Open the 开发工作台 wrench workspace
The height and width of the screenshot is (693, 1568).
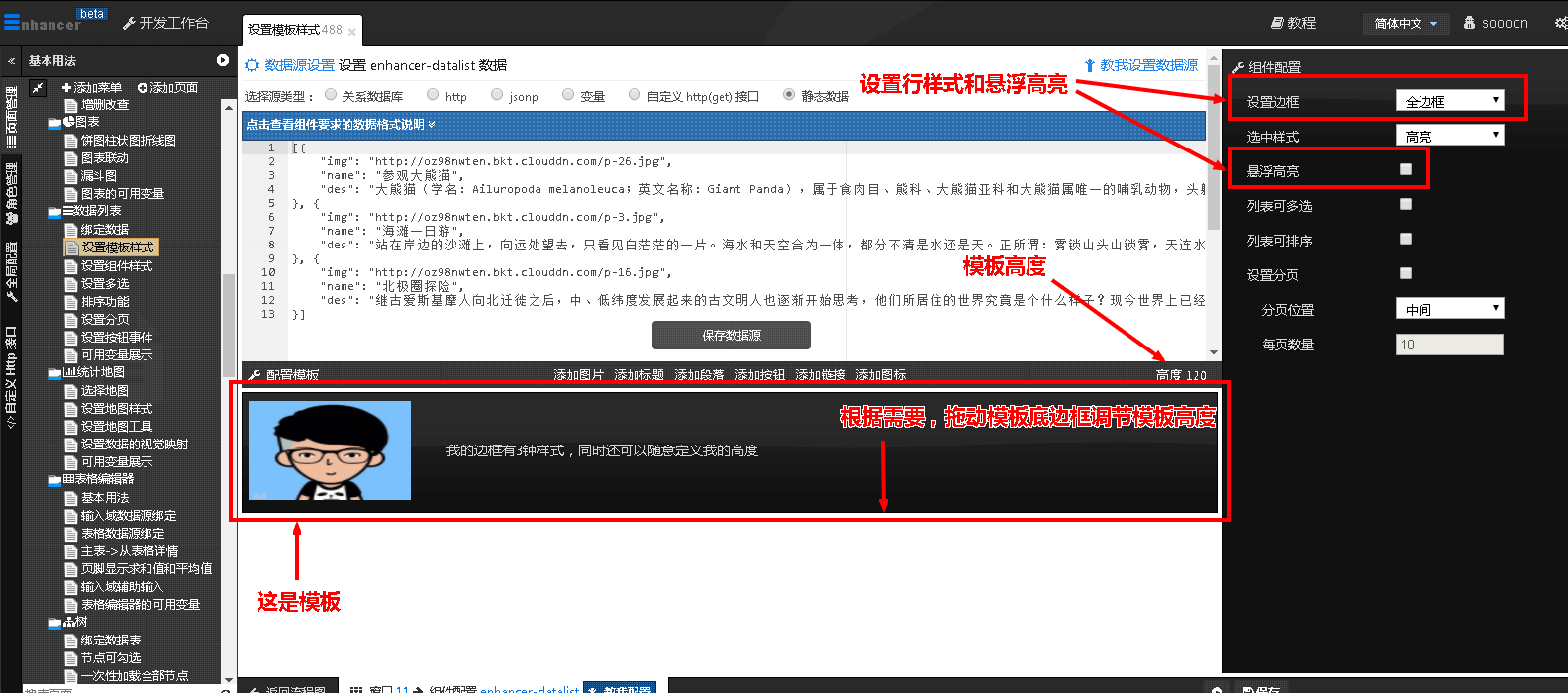tap(165, 23)
